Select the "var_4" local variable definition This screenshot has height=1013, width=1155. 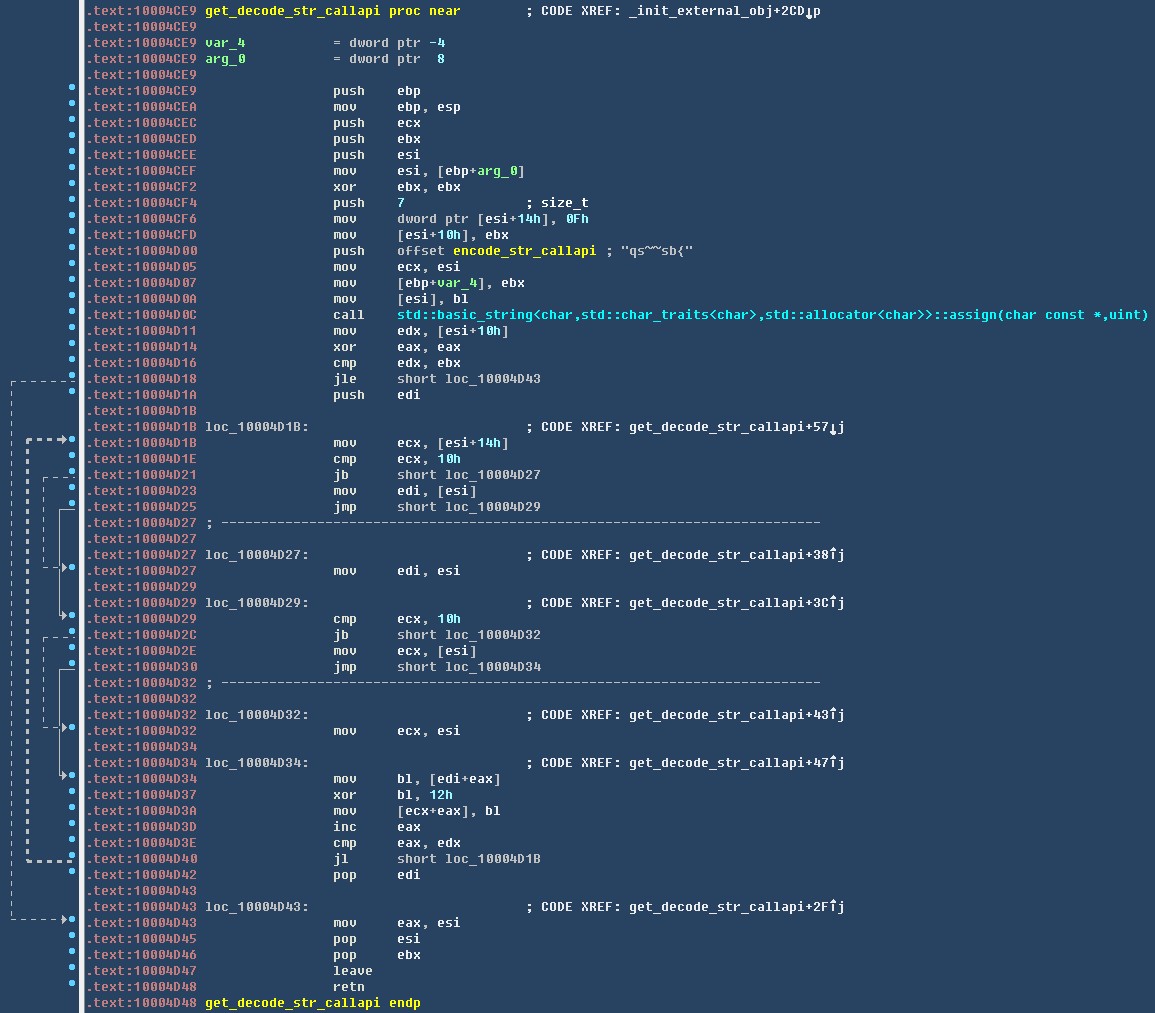[225, 43]
